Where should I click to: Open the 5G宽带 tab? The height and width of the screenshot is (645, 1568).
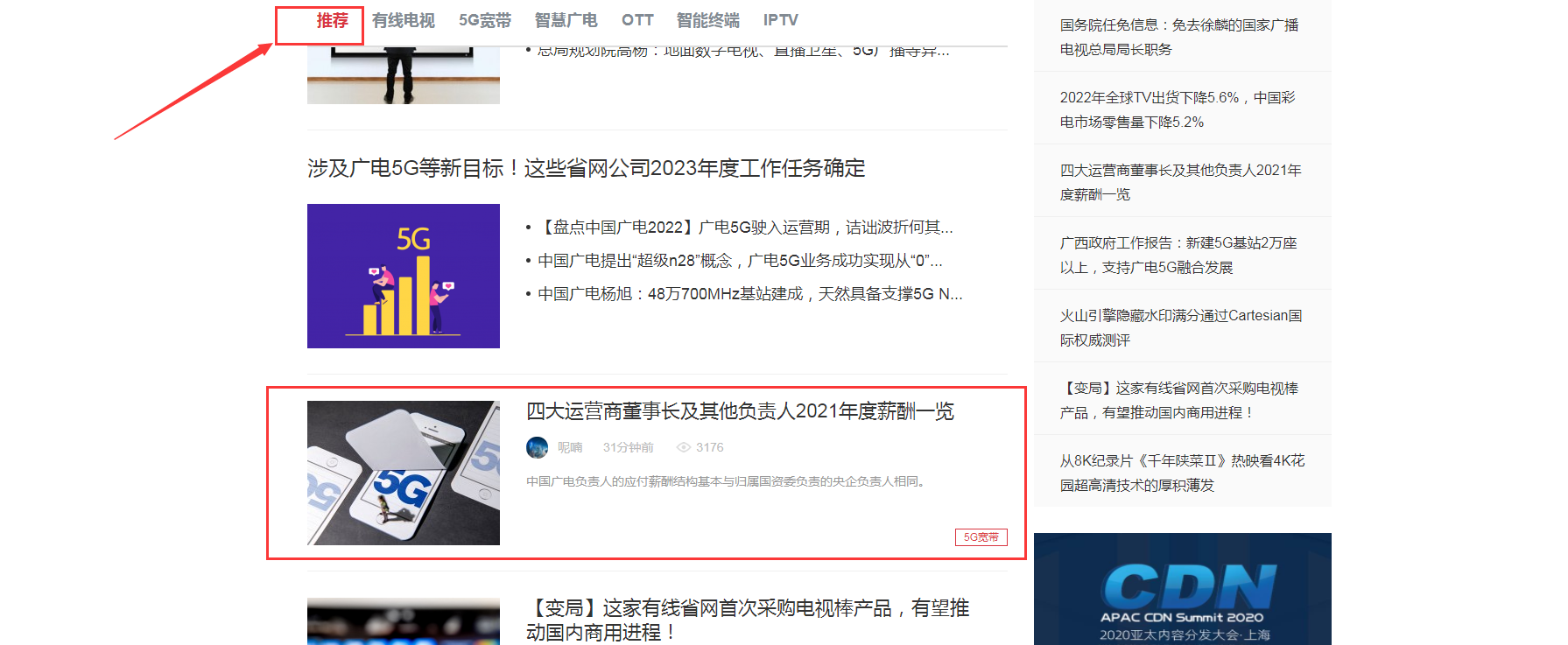[x=485, y=21]
